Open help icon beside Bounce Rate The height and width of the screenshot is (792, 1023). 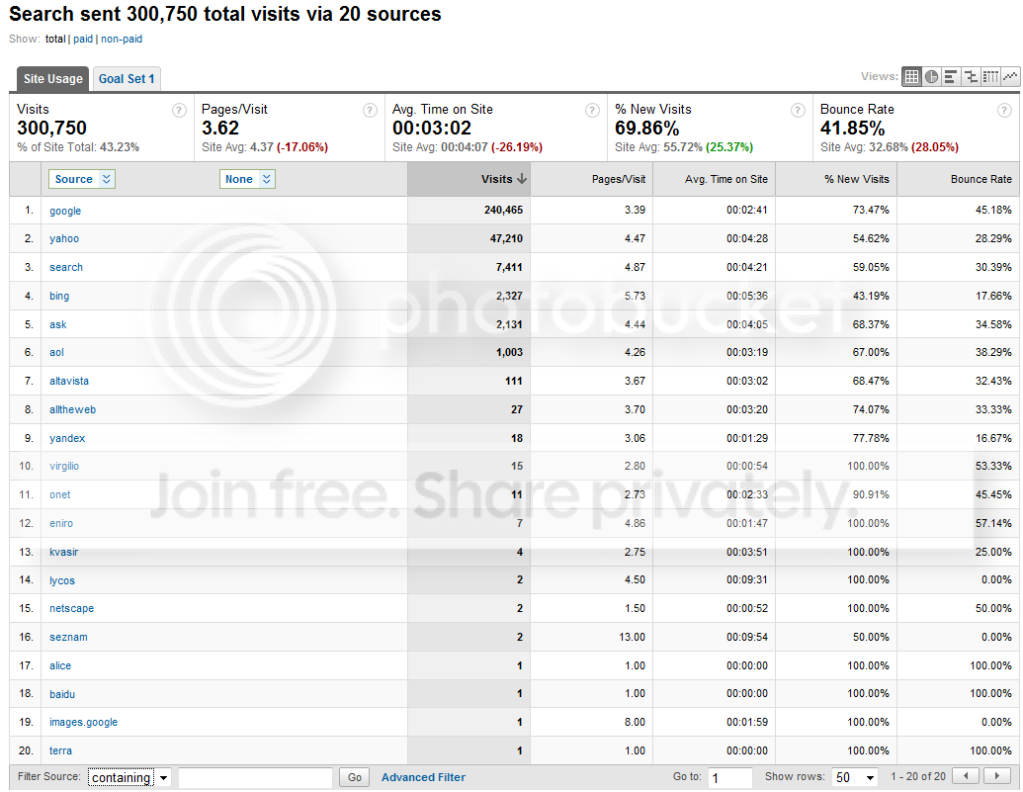1005,110
